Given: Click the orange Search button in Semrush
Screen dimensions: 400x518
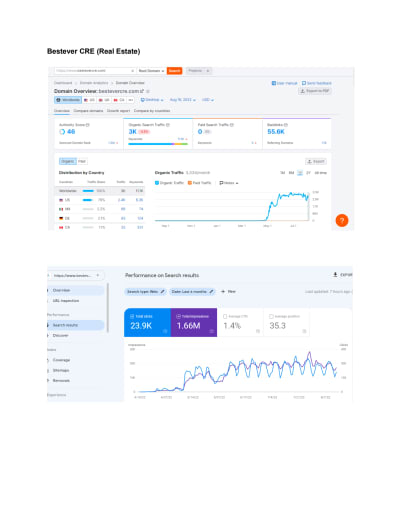Looking at the screenshot, I should [x=174, y=71].
